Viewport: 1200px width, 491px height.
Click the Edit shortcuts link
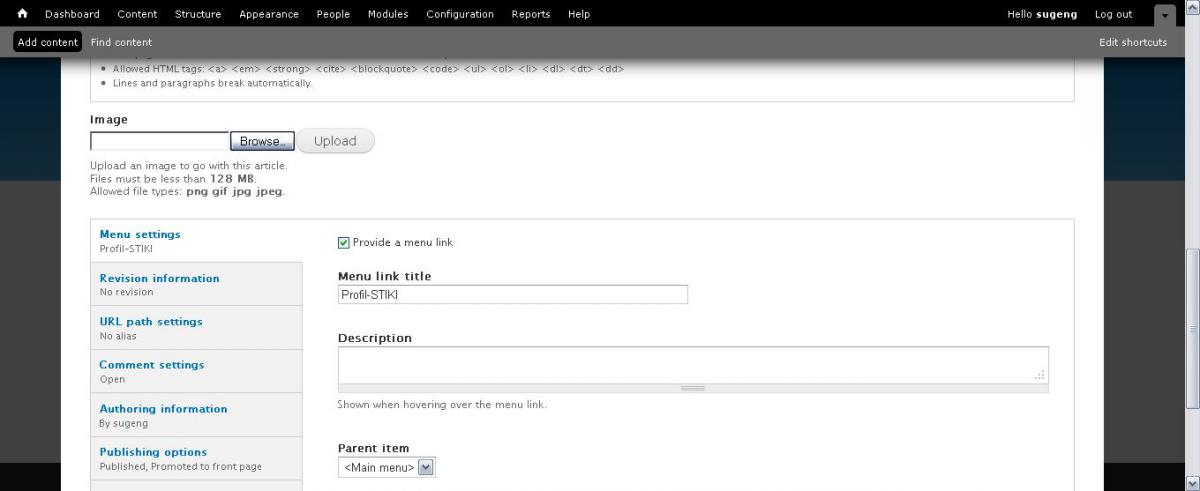1132,42
